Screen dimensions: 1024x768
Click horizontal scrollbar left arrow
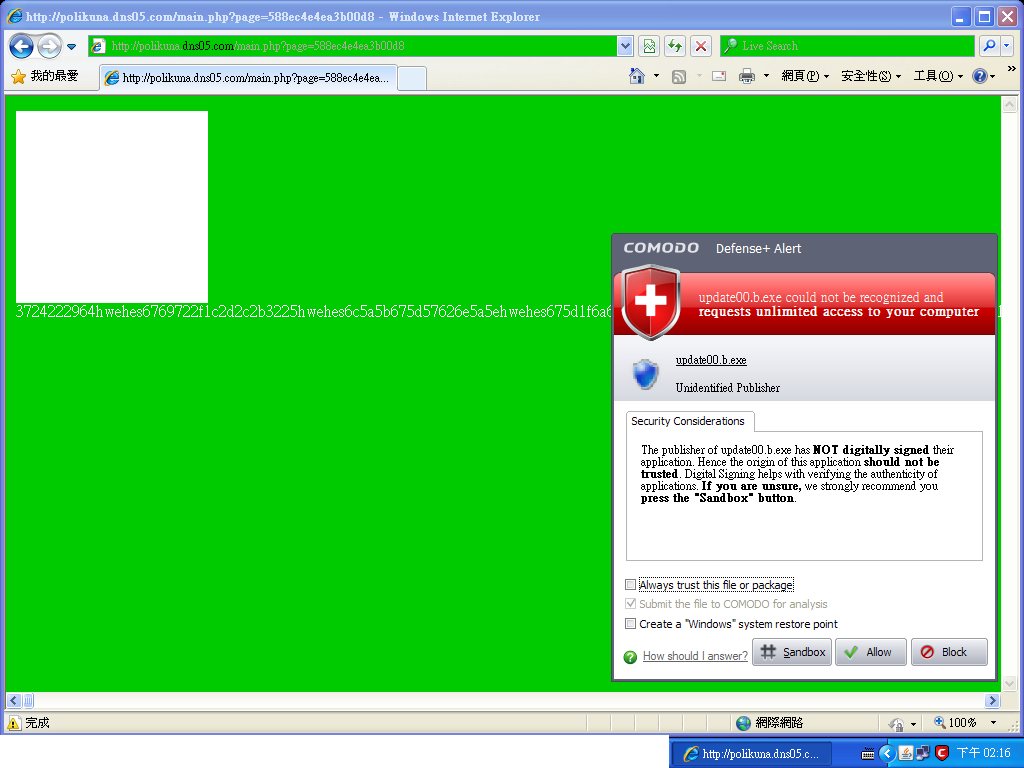[13, 701]
